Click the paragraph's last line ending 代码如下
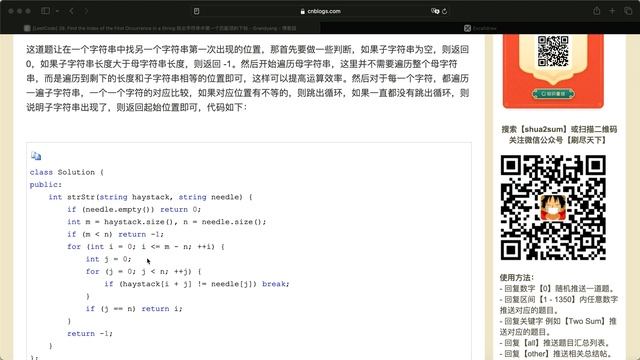 (x=136, y=107)
